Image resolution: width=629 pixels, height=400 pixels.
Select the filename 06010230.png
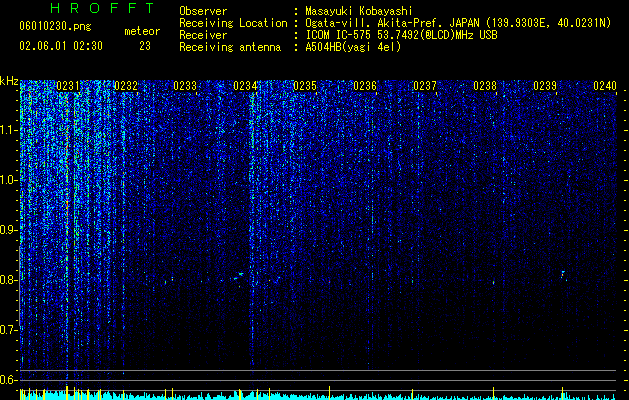click(x=55, y=26)
